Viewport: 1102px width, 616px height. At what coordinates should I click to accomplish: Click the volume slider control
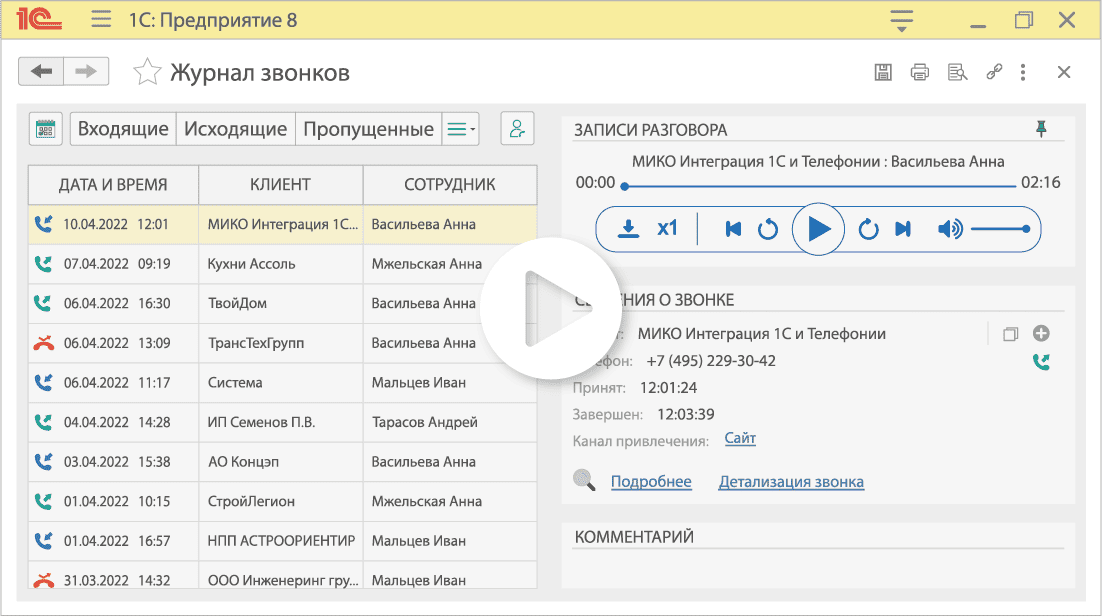pyautogui.click(x=1000, y=228)
